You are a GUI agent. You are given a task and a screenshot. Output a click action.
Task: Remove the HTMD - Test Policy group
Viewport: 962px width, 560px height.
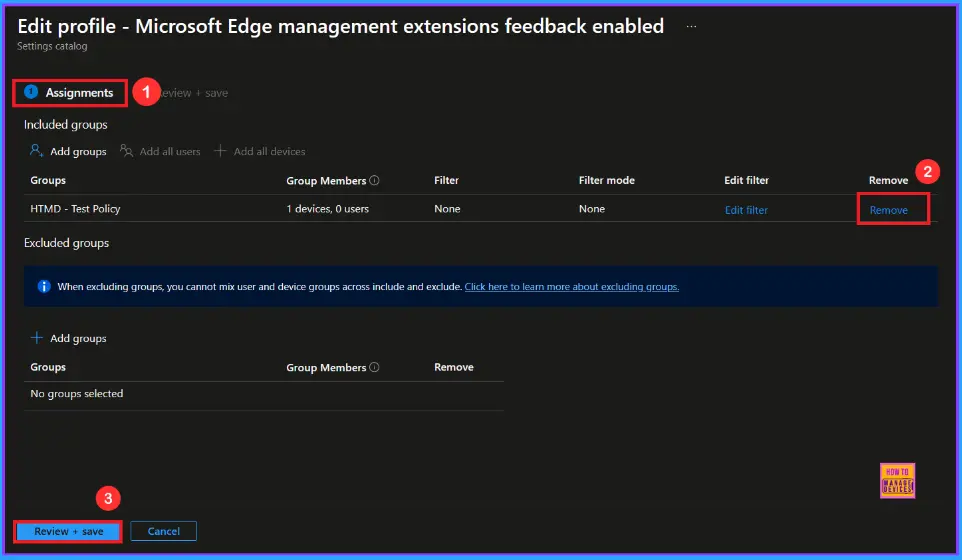(888, 210)
